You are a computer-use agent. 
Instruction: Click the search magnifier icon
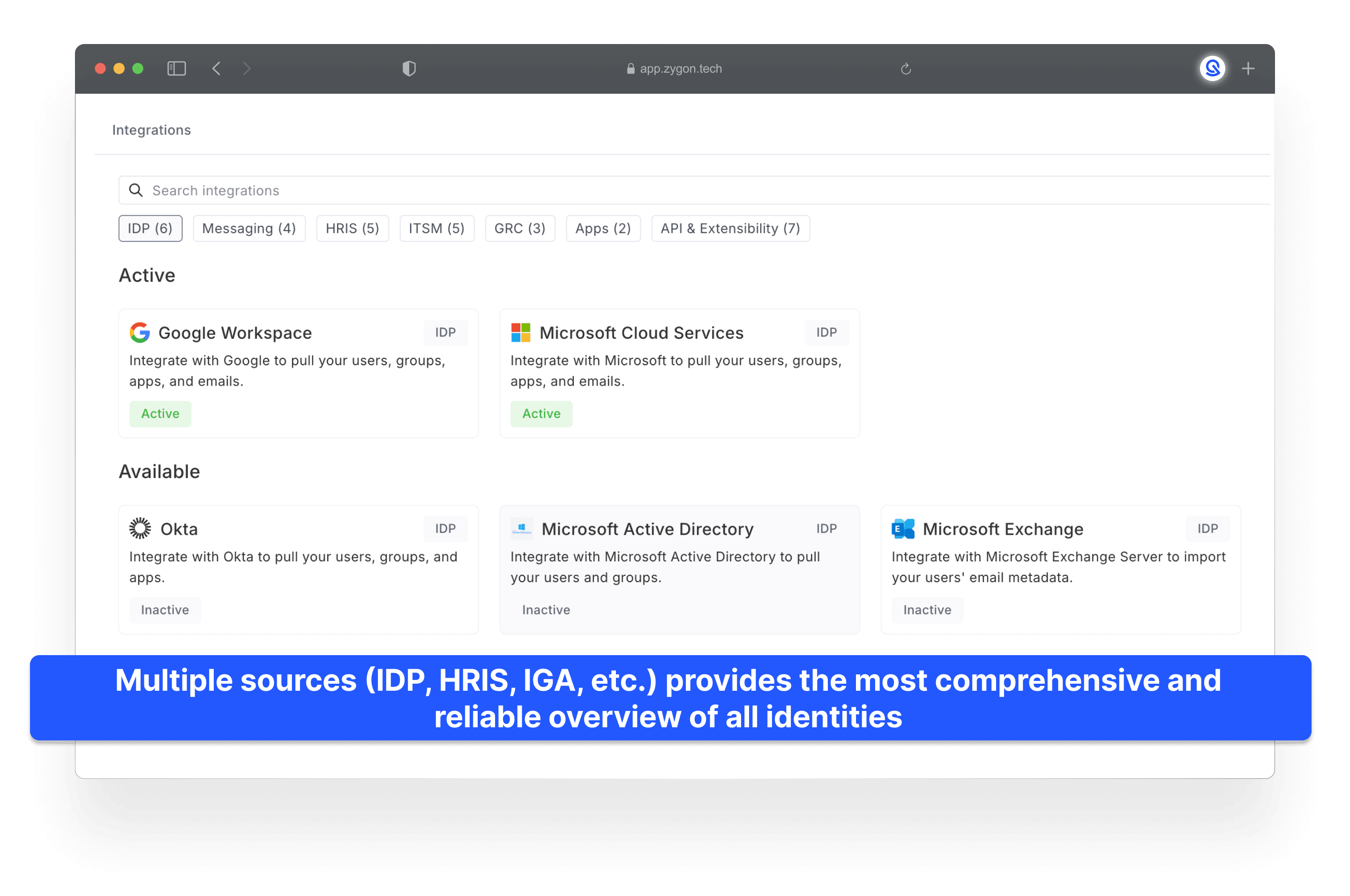(135, 190)
